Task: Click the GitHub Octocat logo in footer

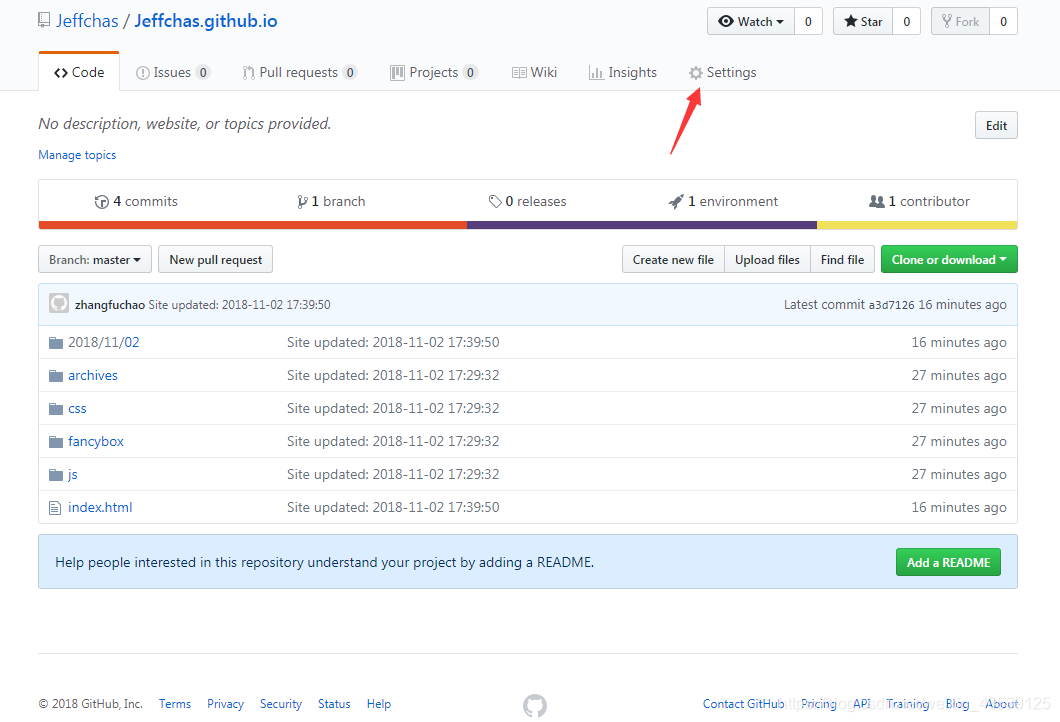Action: click(535, 706)
